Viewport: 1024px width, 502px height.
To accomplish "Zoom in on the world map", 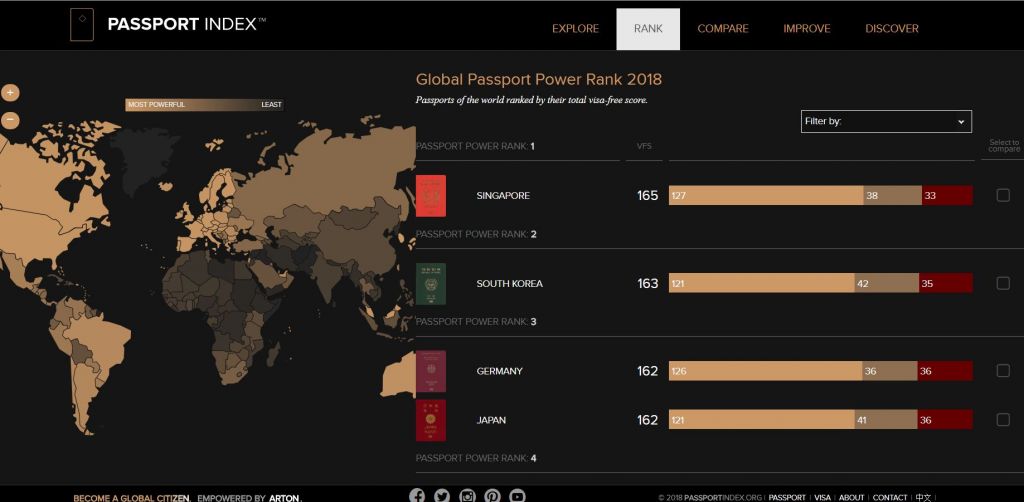I will tap(10, 93).
